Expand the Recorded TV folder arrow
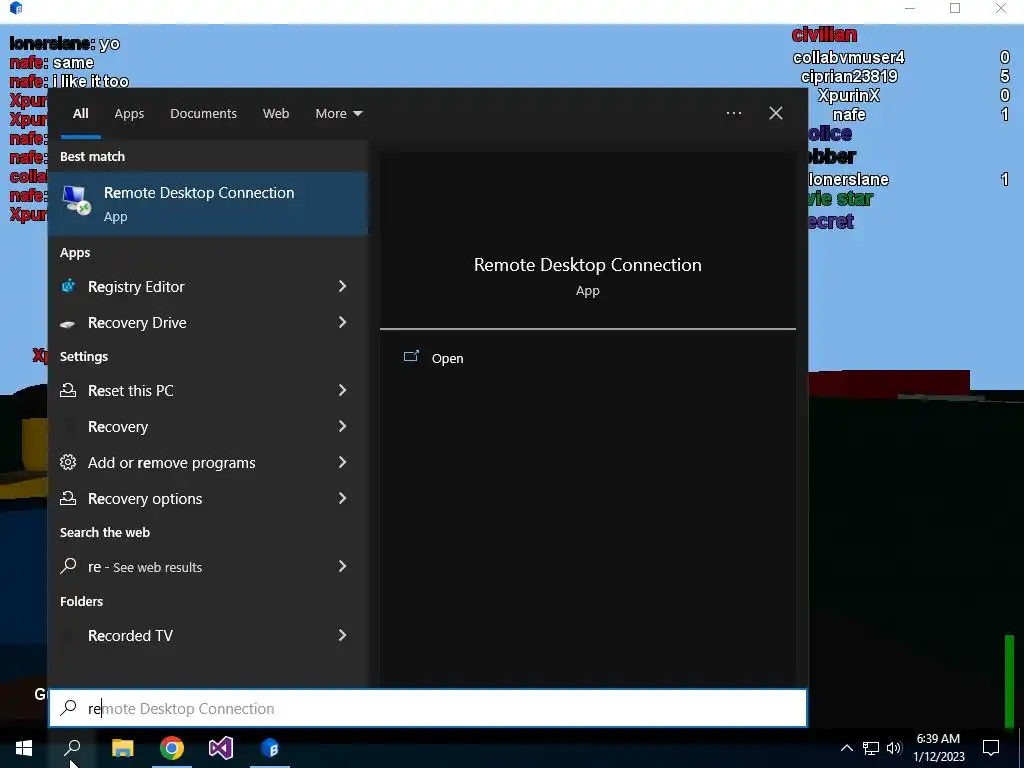Image resolution: width=1024 pixels, height=768 pixels. (x=342, y=635)
